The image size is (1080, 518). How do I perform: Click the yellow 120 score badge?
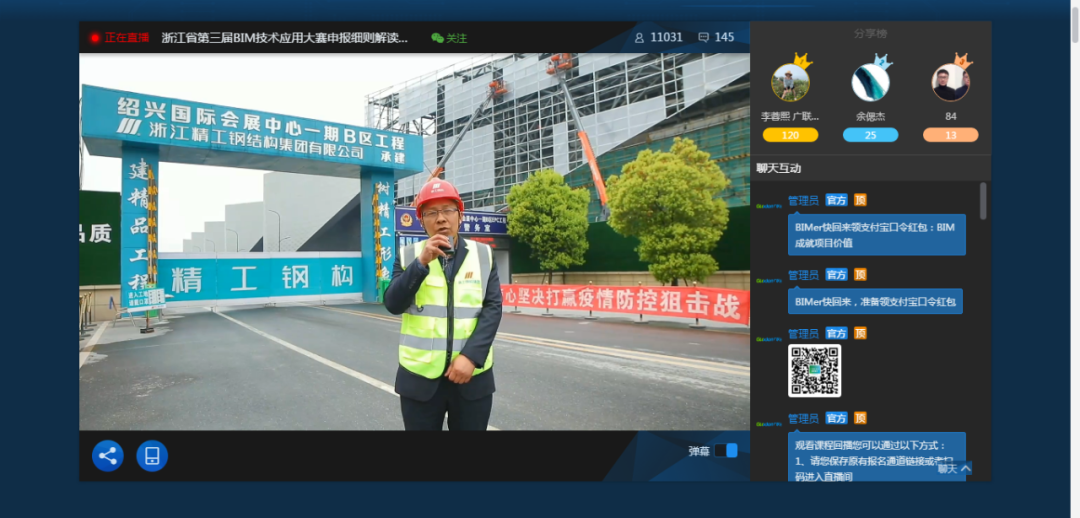click(x=791, y=135)
